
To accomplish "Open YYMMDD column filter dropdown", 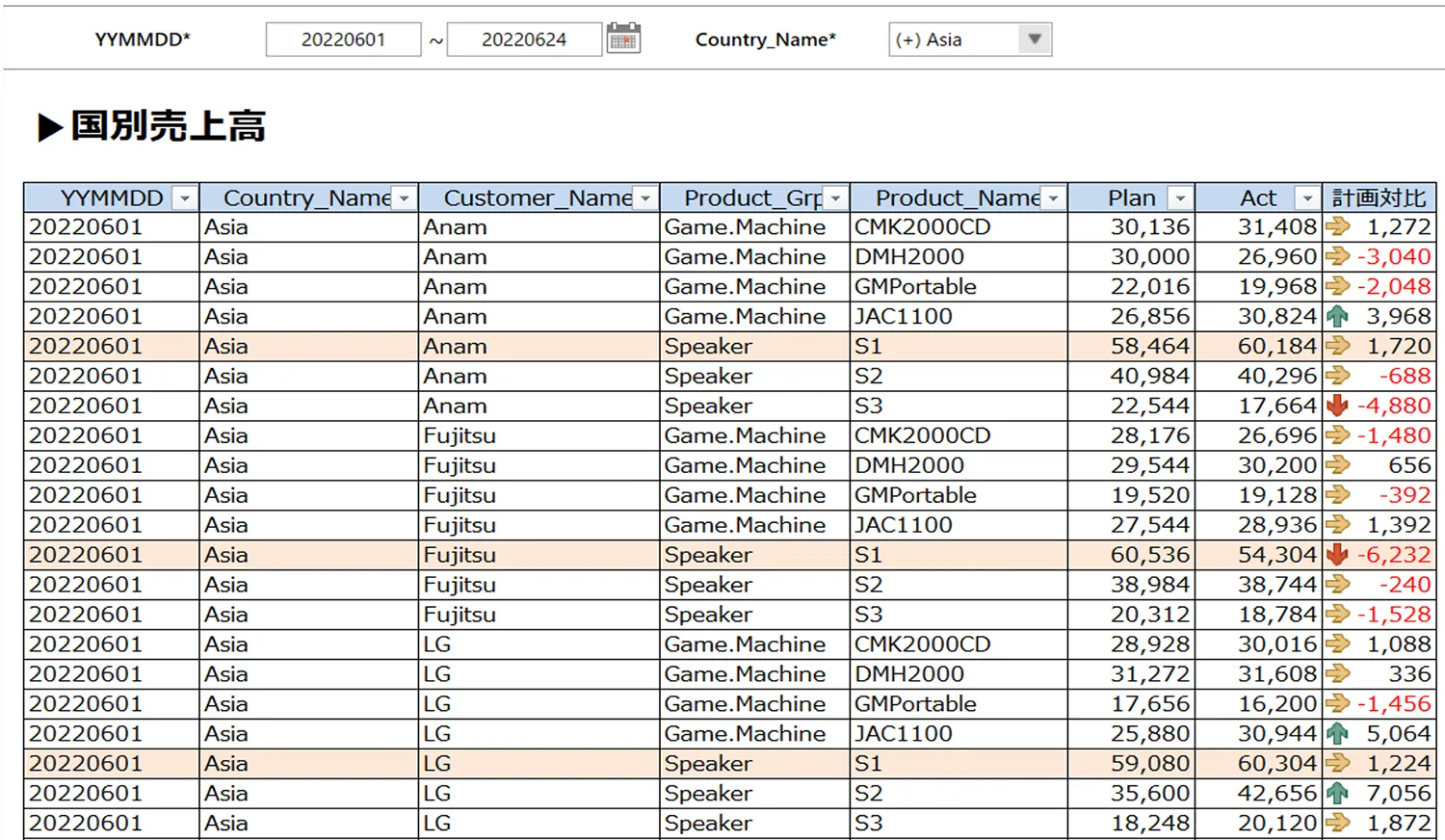I will (184, 198).
